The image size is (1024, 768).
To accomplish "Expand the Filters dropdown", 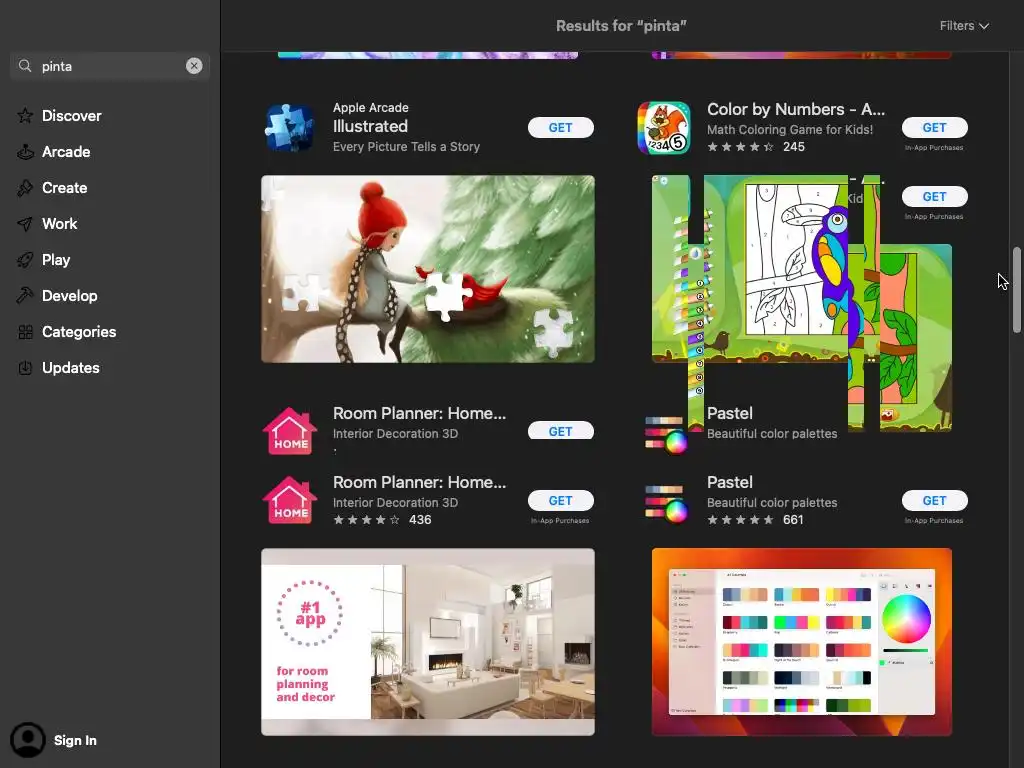I will [964, 25].
